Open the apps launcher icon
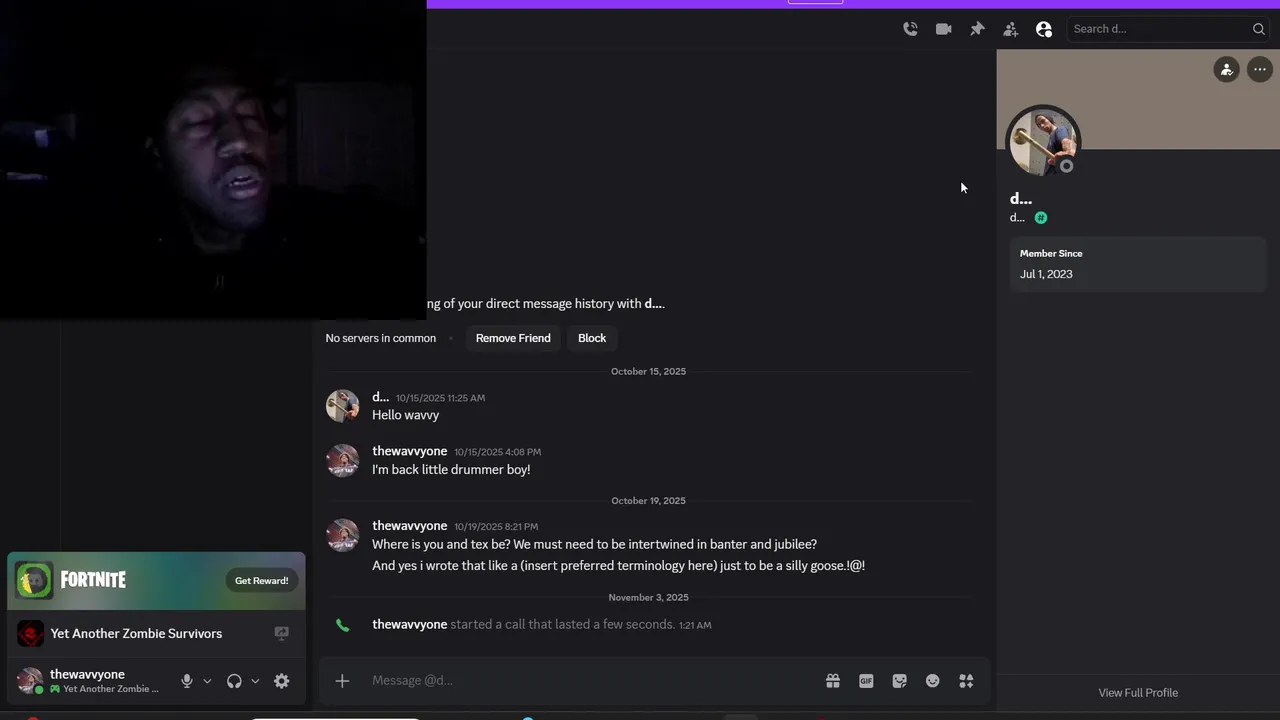The height and width of the screenshot is (720, 1280). [966, 681]
